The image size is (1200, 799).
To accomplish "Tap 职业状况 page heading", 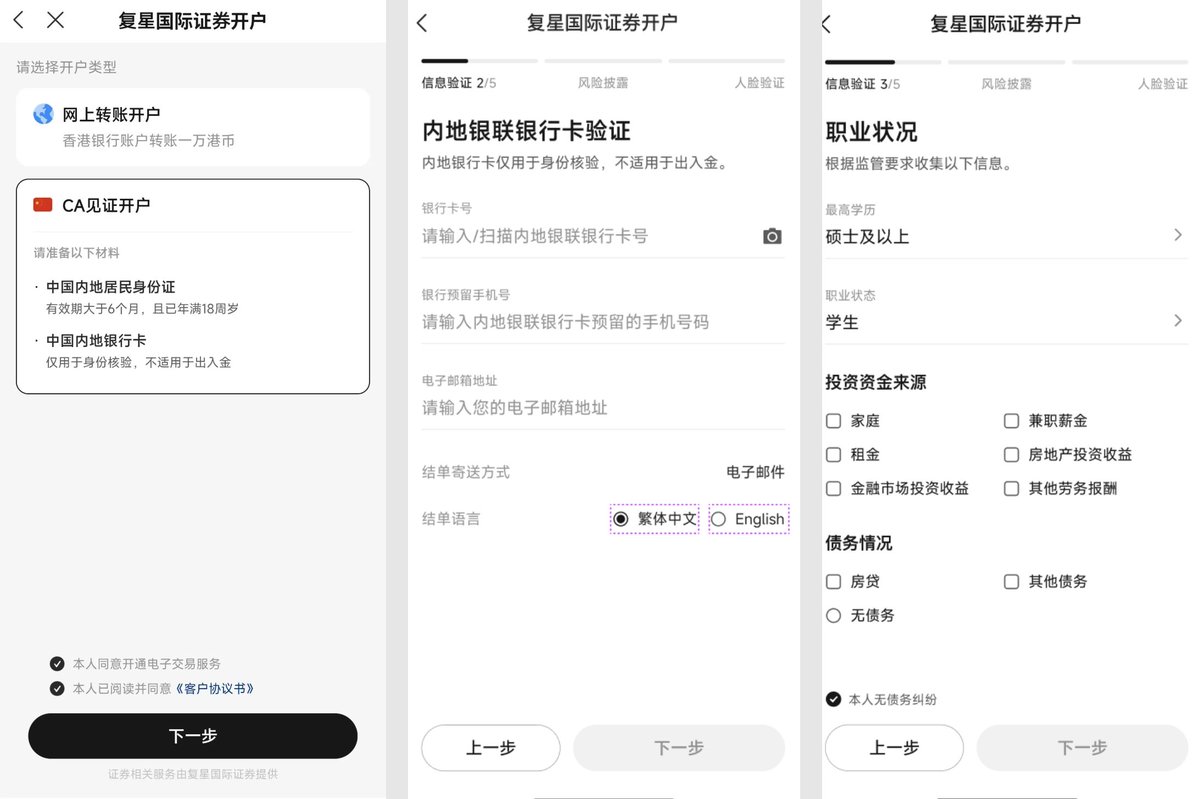I will 871,132.
